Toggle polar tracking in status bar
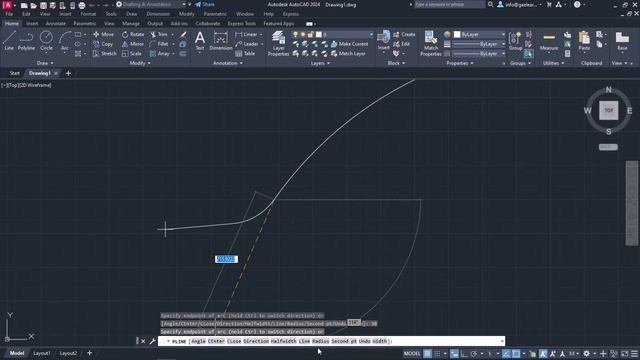 pos(473,353)
